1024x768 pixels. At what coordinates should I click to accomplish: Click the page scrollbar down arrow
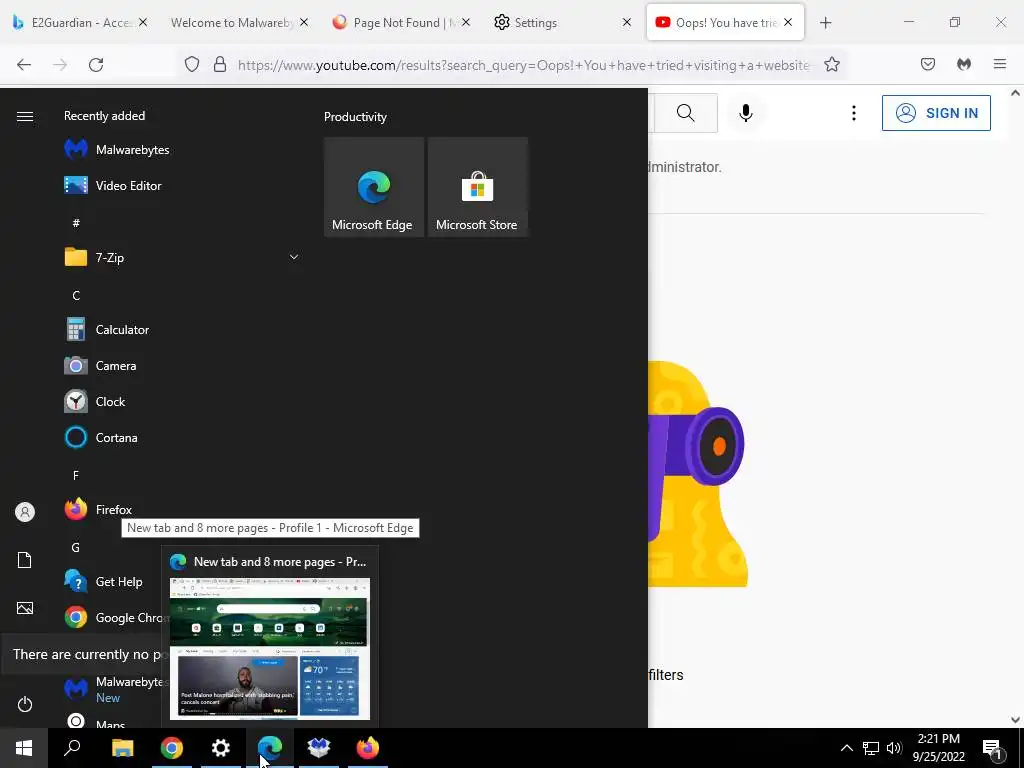1016,720
